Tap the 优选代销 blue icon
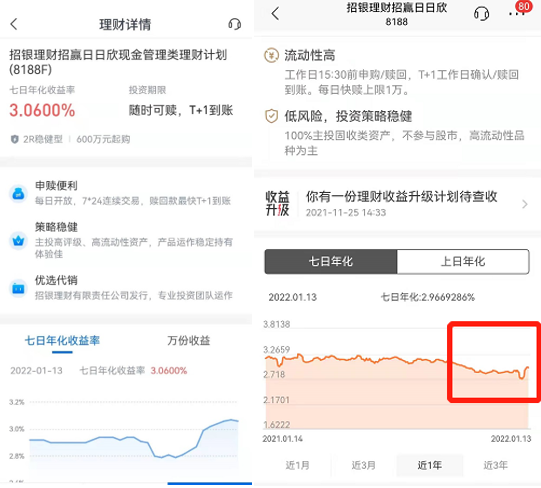541x488 pixels. pos(18,288)
